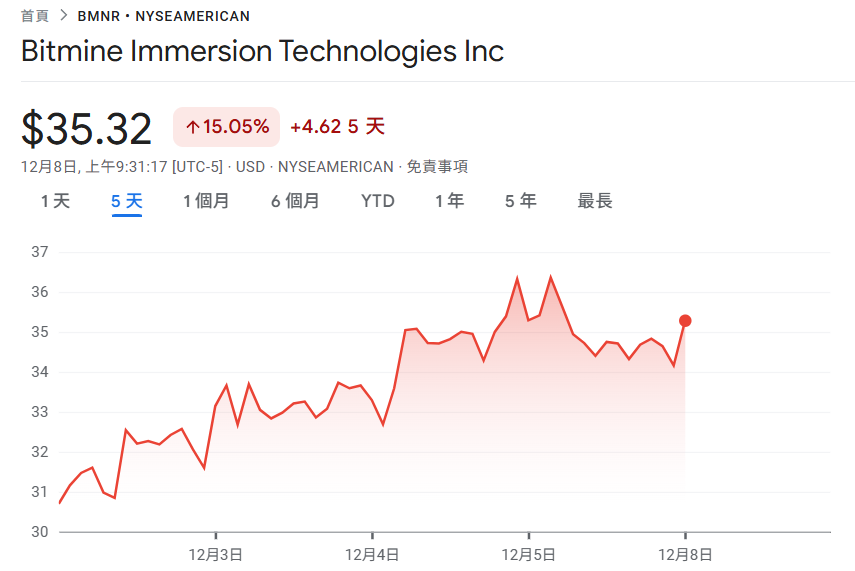
Task: Click the 12月5日 date axis label
Action: point(528,553)
